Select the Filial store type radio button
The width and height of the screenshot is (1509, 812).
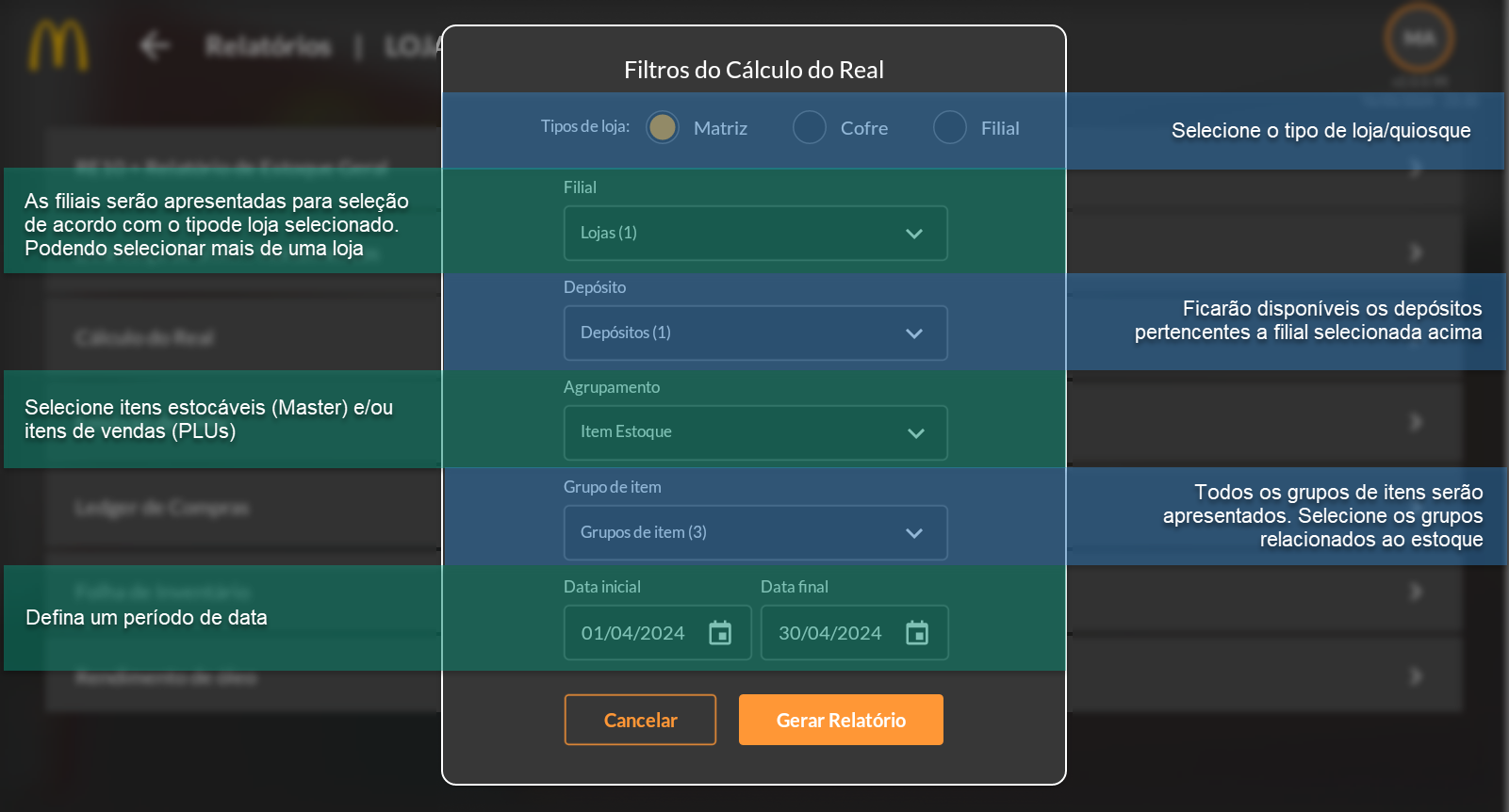point(950,127)
